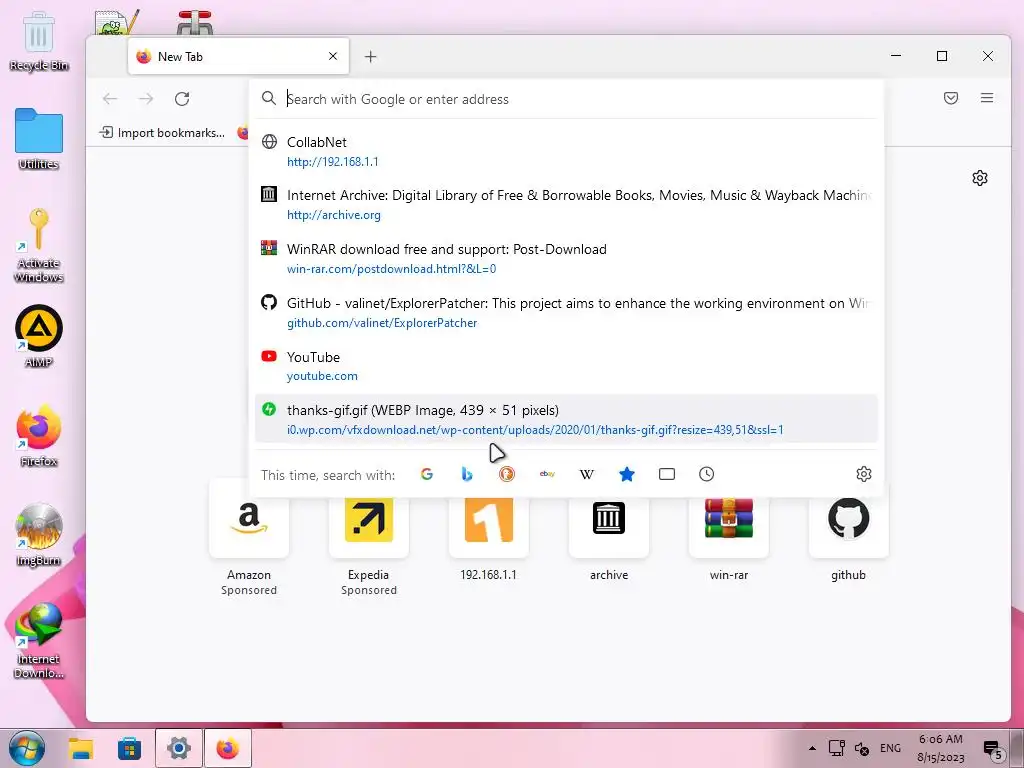Viewport: 1024px width, 768px height.
Task: Search this time with eBay icon
Action: click(x=547, y=474)
